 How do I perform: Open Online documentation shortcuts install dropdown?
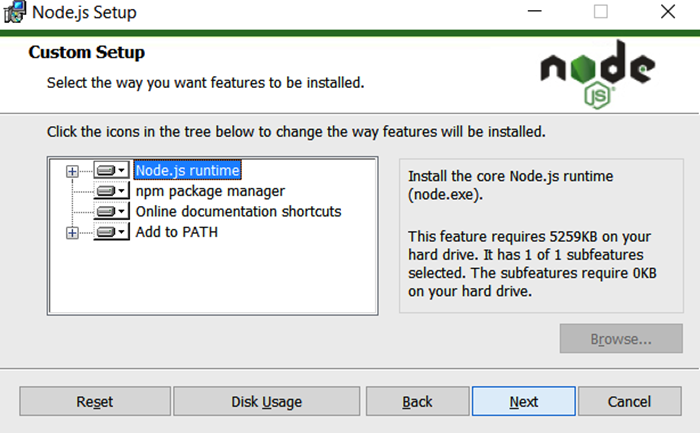[x=112, y=211]
